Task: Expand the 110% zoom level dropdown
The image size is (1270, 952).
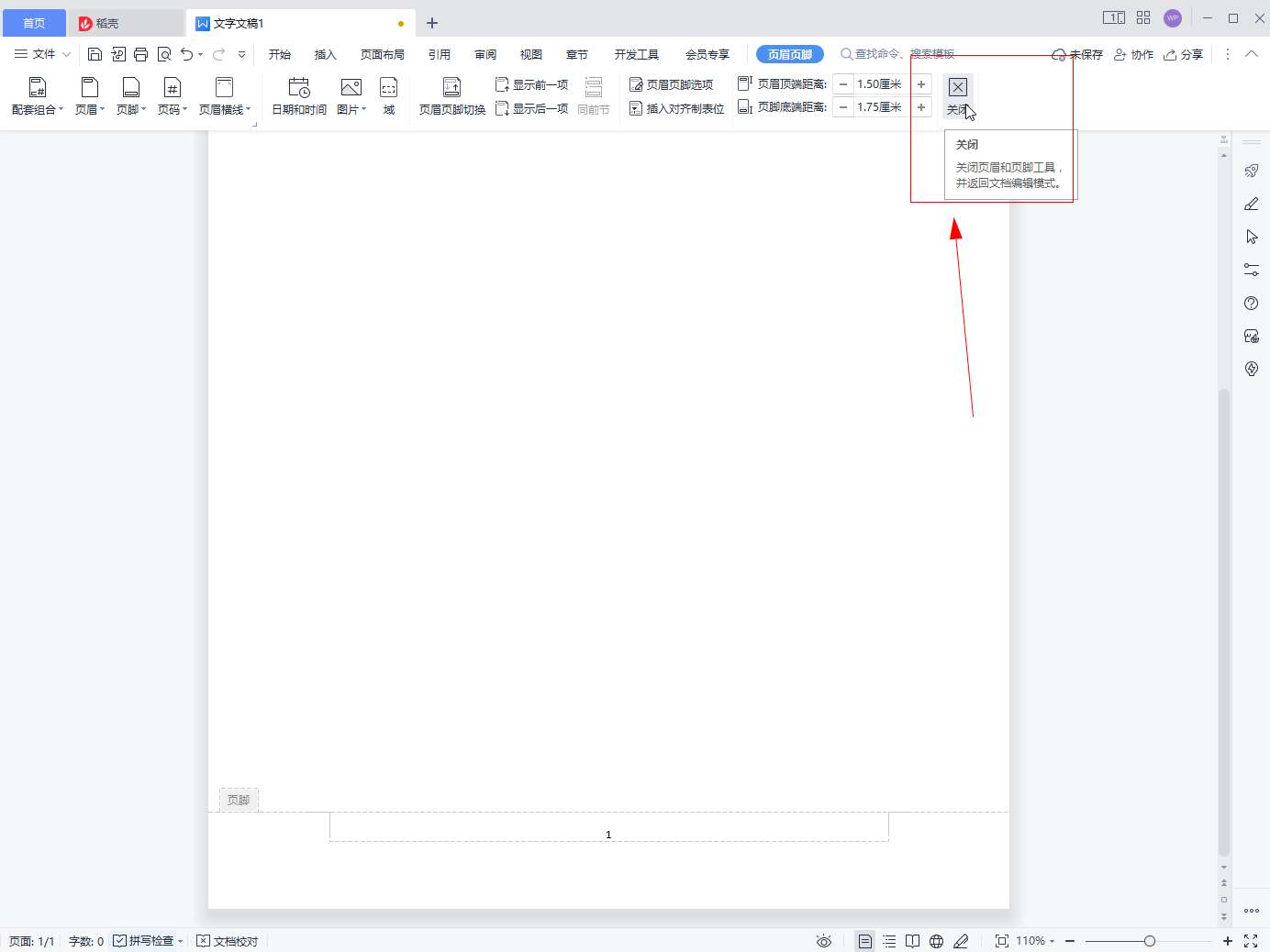Action: 1035,941
